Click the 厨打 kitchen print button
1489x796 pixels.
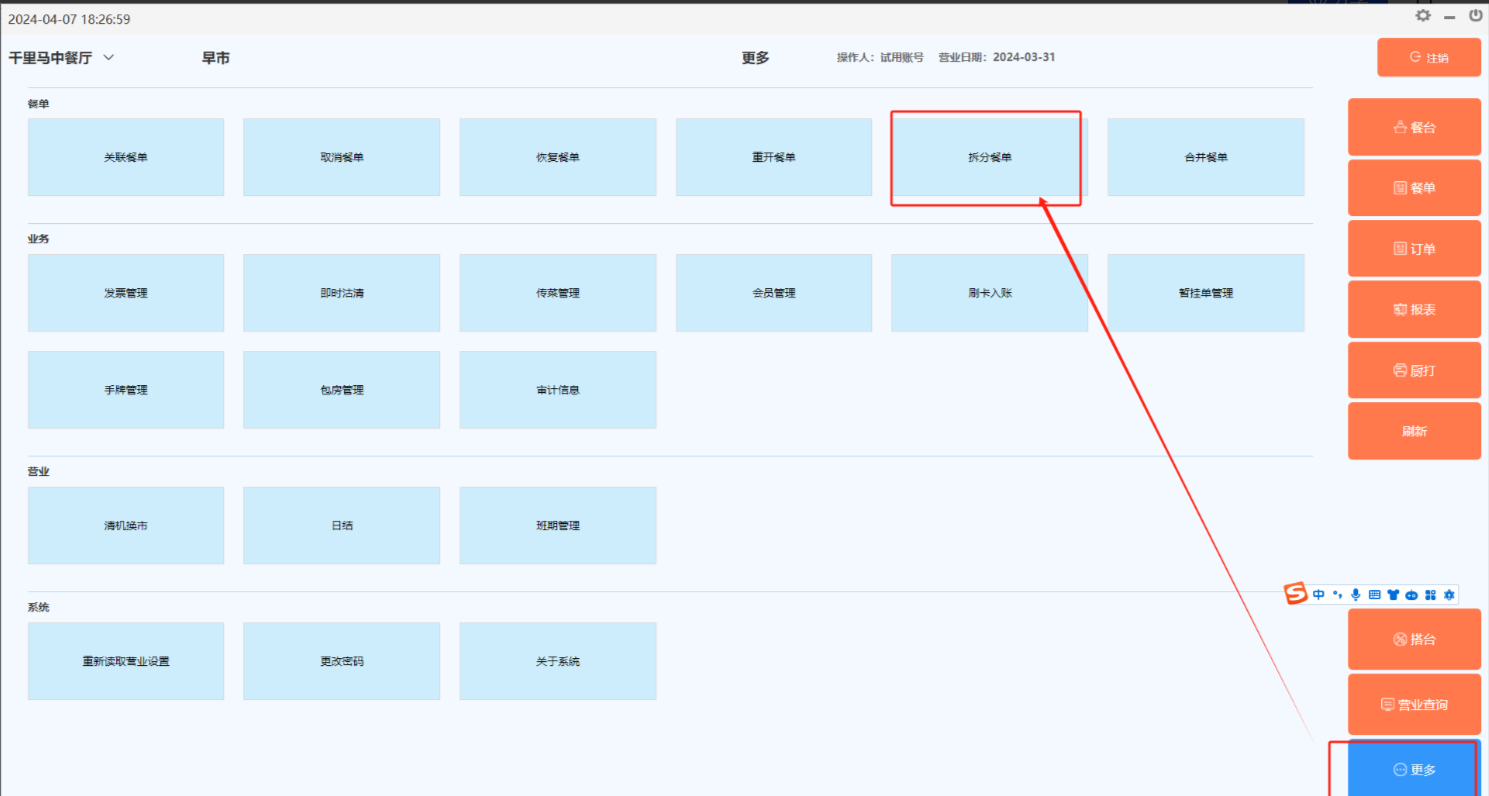point(1414,371)
